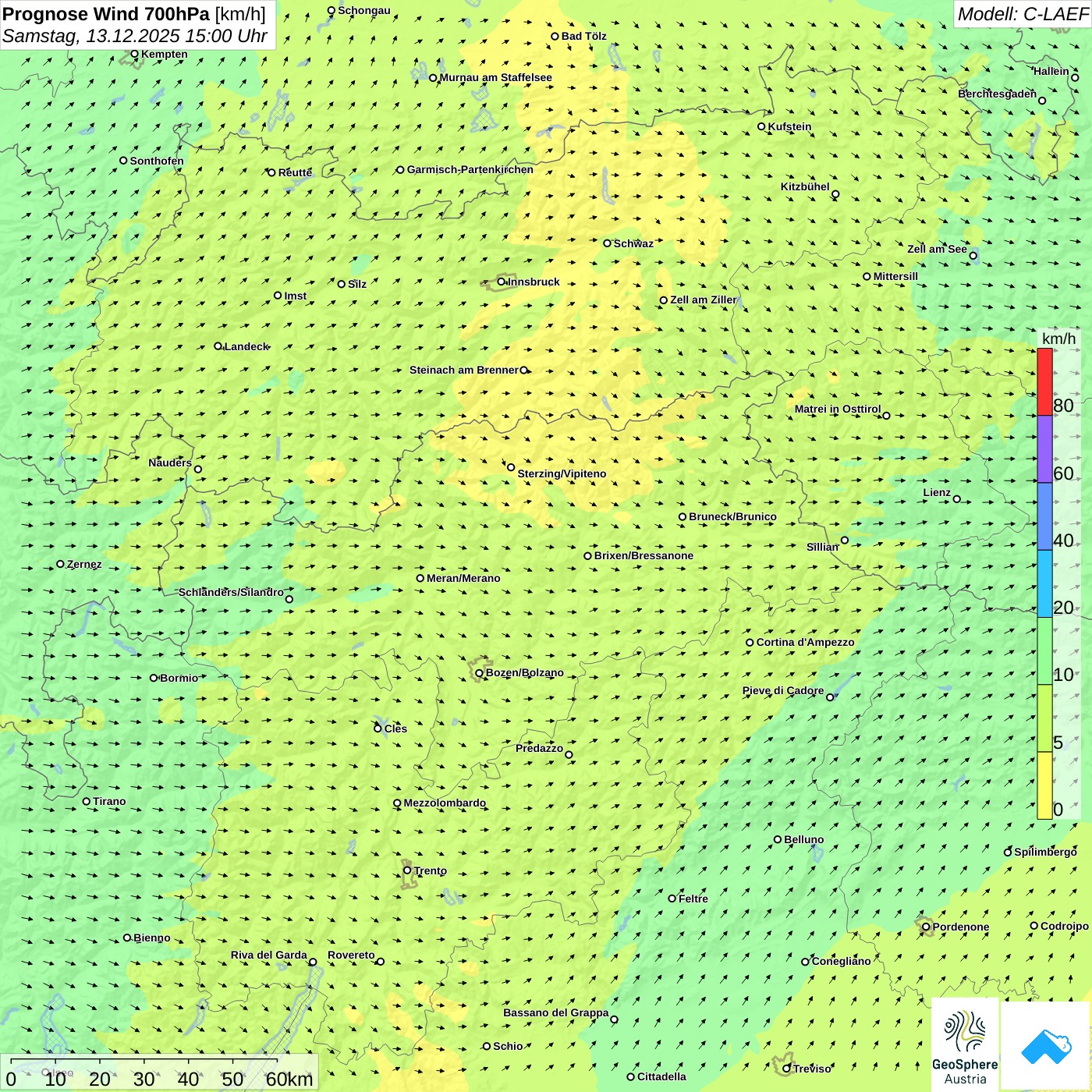The image size is (1092, 1092).
Task: Click the Zell am See marker
Action: [x=973, y=255]
